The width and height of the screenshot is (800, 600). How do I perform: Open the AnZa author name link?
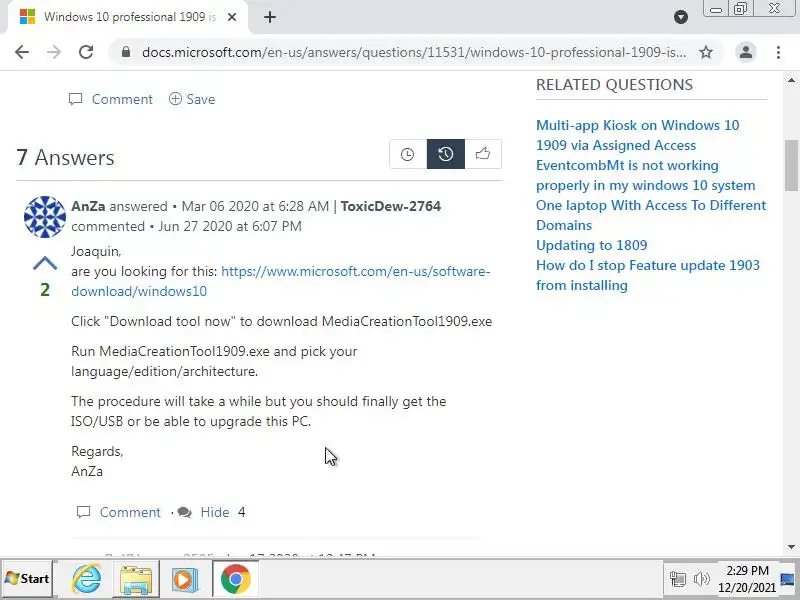tap(88, 206)
